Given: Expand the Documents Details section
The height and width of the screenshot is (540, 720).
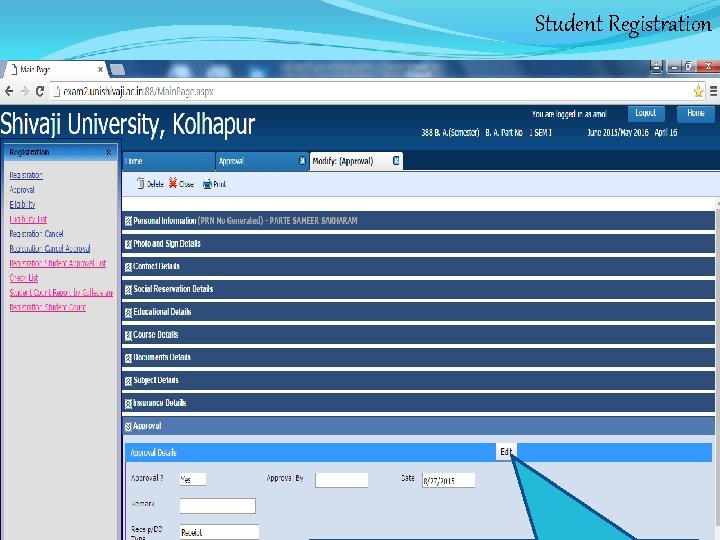Looking at the screenshot, I should coord(418,357).
